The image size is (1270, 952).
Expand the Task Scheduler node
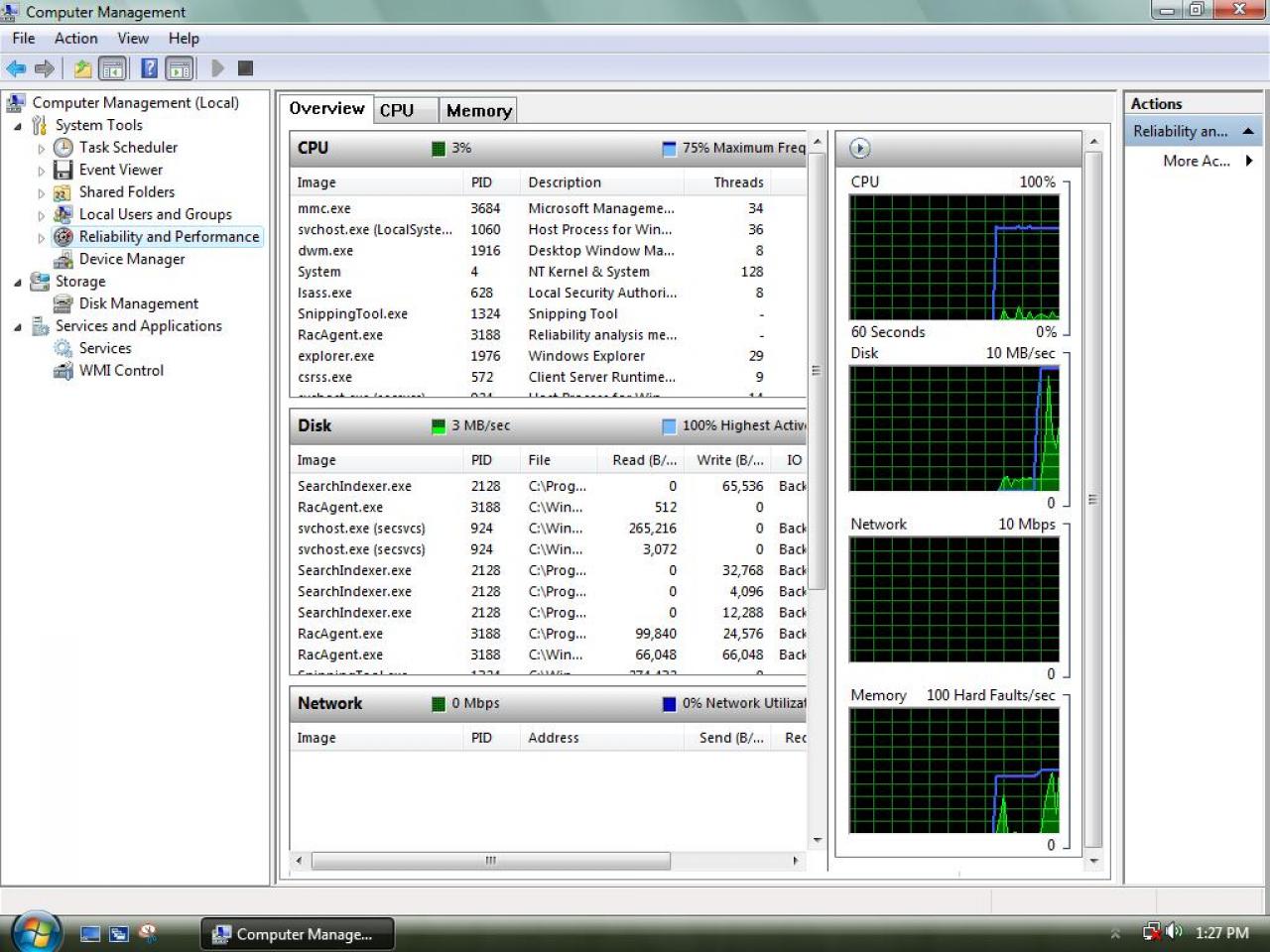point(41,149)
